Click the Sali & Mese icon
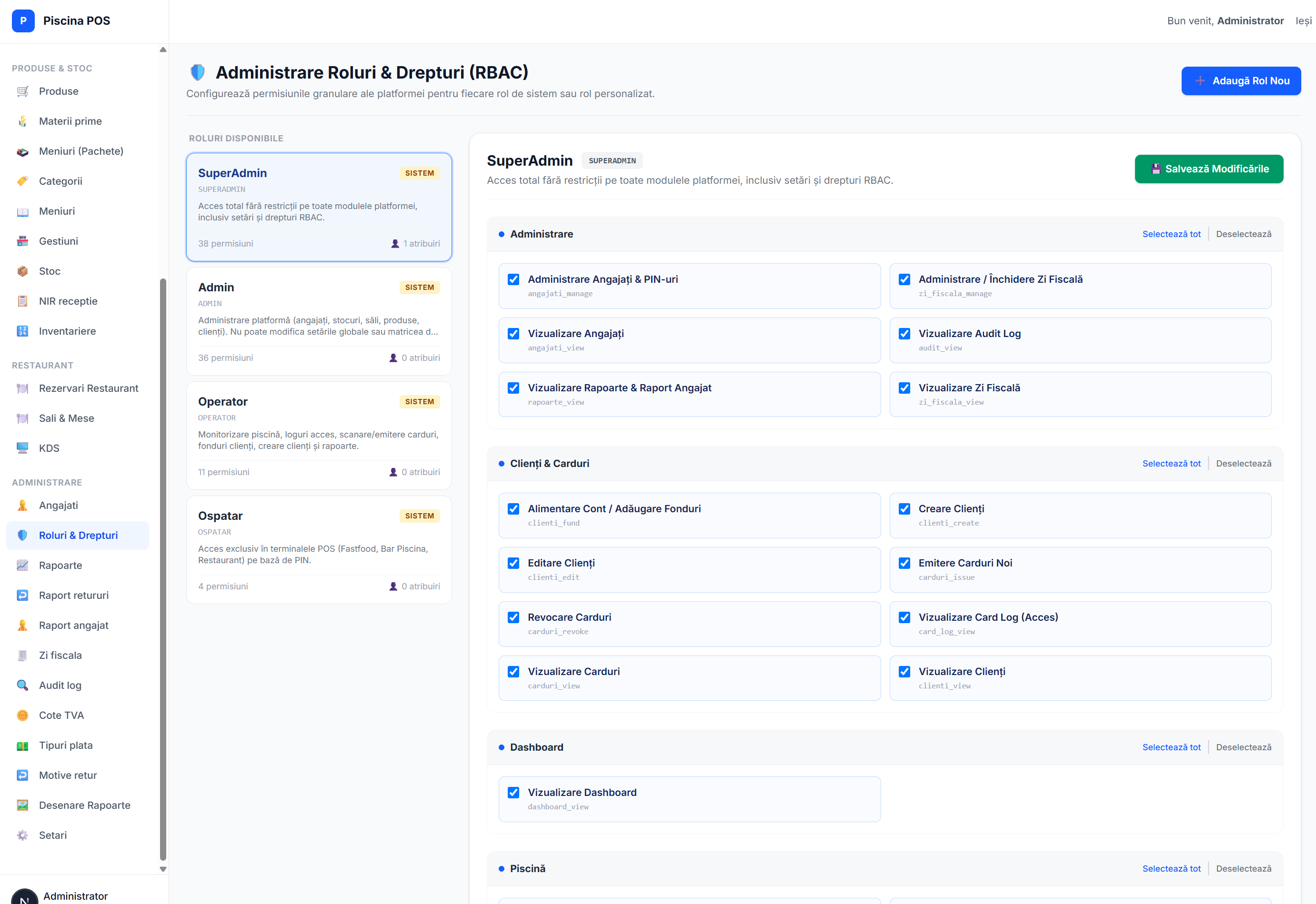 point(23,418)
